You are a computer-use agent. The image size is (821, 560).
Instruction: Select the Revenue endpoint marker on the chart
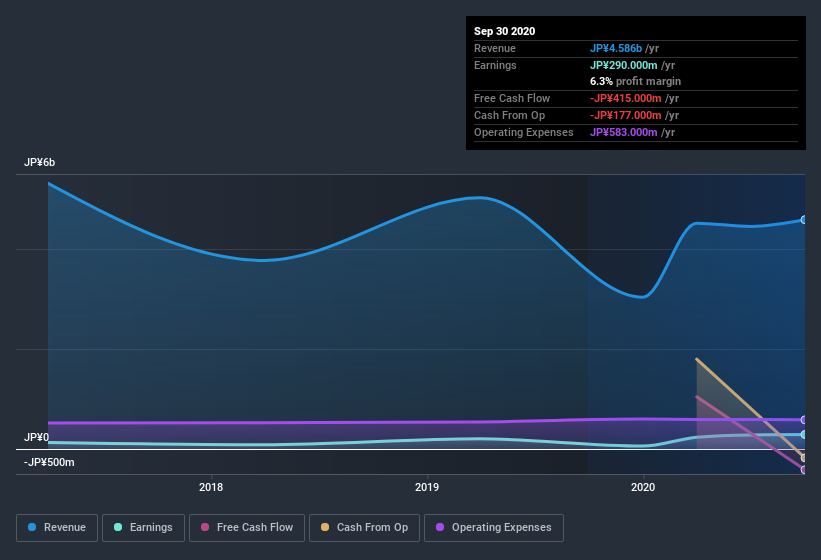pyautogui.click(x=804, y=220)
